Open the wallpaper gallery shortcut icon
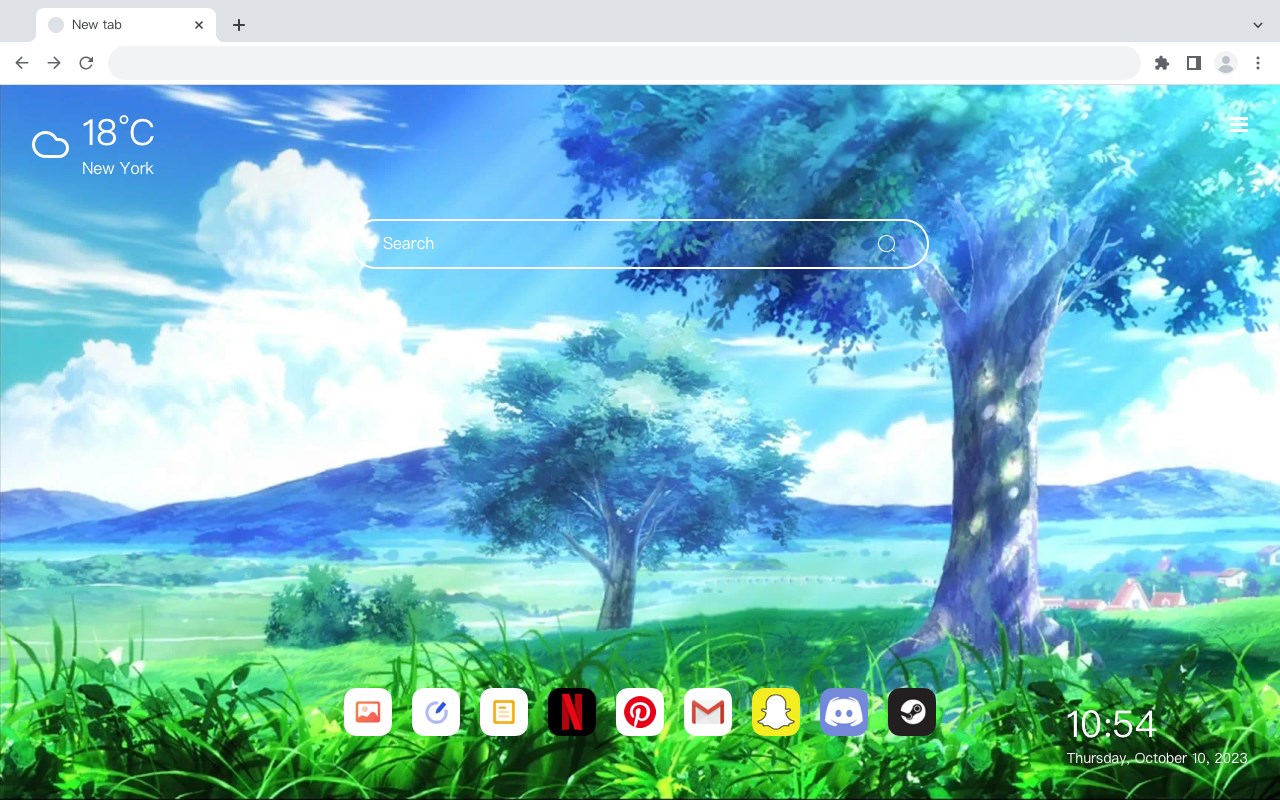The height and width of the screenshot is (800, 1280). coord(368,712)
